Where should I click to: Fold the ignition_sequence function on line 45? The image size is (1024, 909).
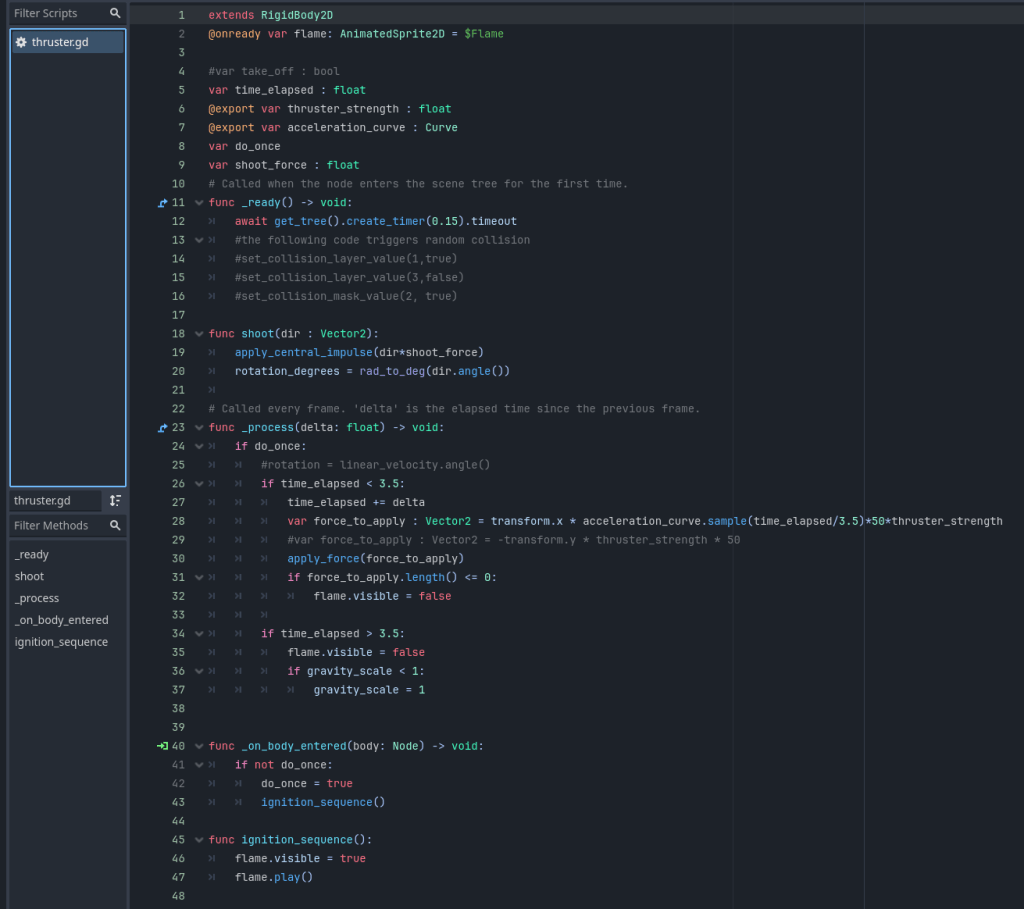point(199,840)
